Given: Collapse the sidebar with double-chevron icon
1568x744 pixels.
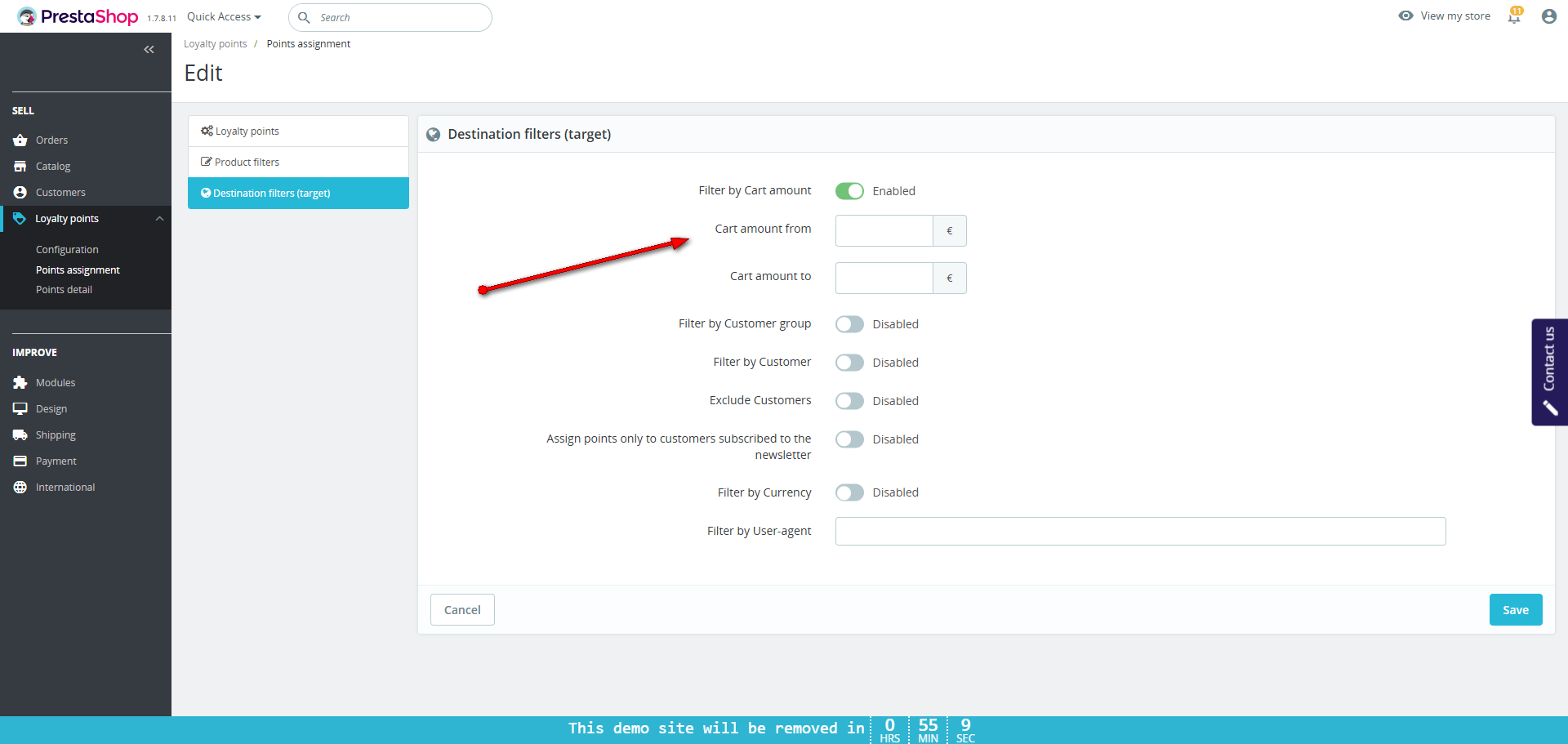Looking at the screenshot, I should click(x=149, y=50).
